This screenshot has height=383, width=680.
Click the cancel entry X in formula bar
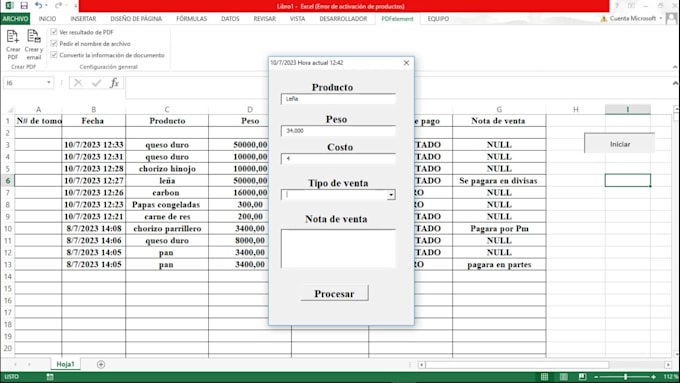pos(78,82)
